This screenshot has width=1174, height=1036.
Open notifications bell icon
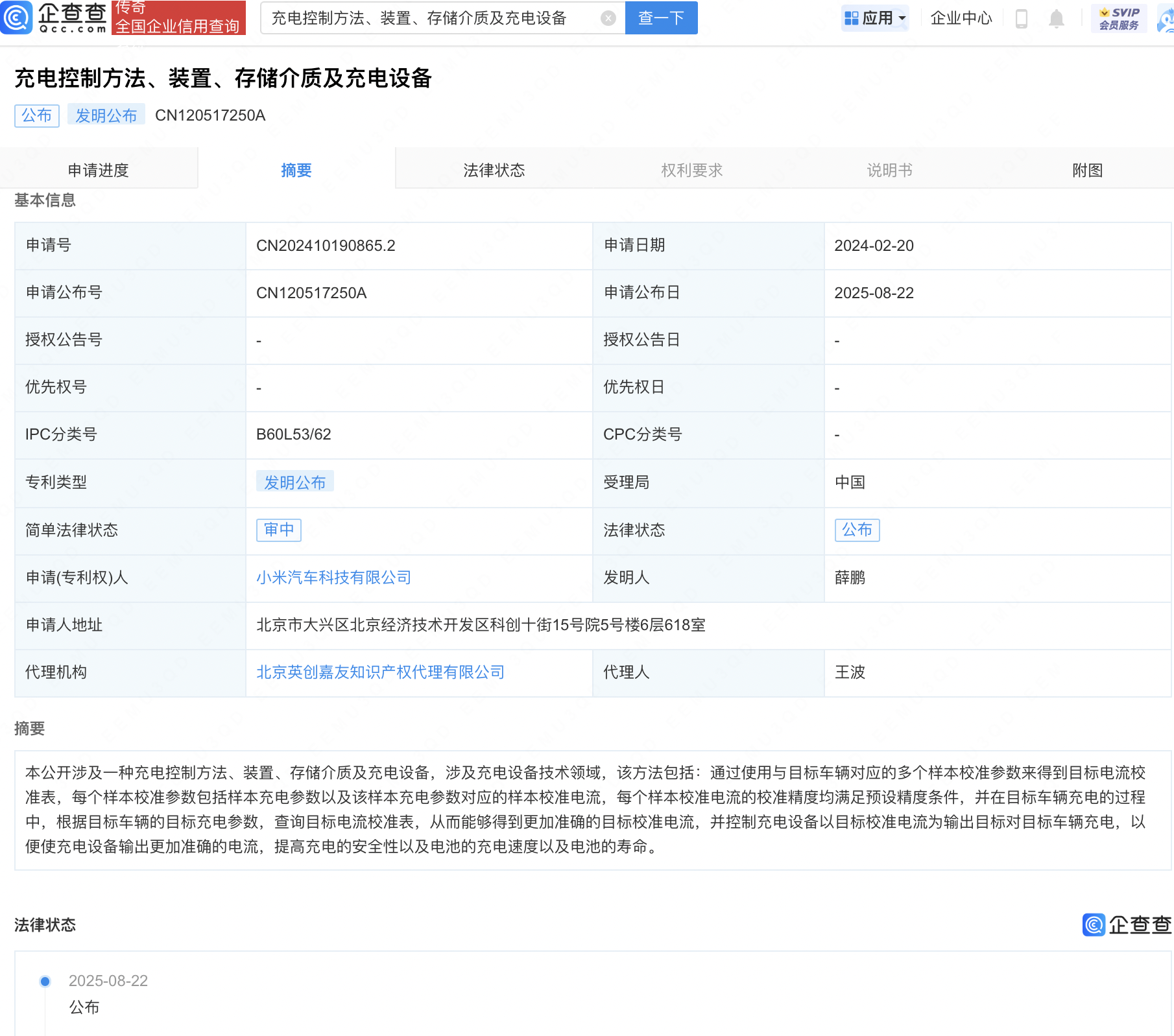(x=1056, y=18)
